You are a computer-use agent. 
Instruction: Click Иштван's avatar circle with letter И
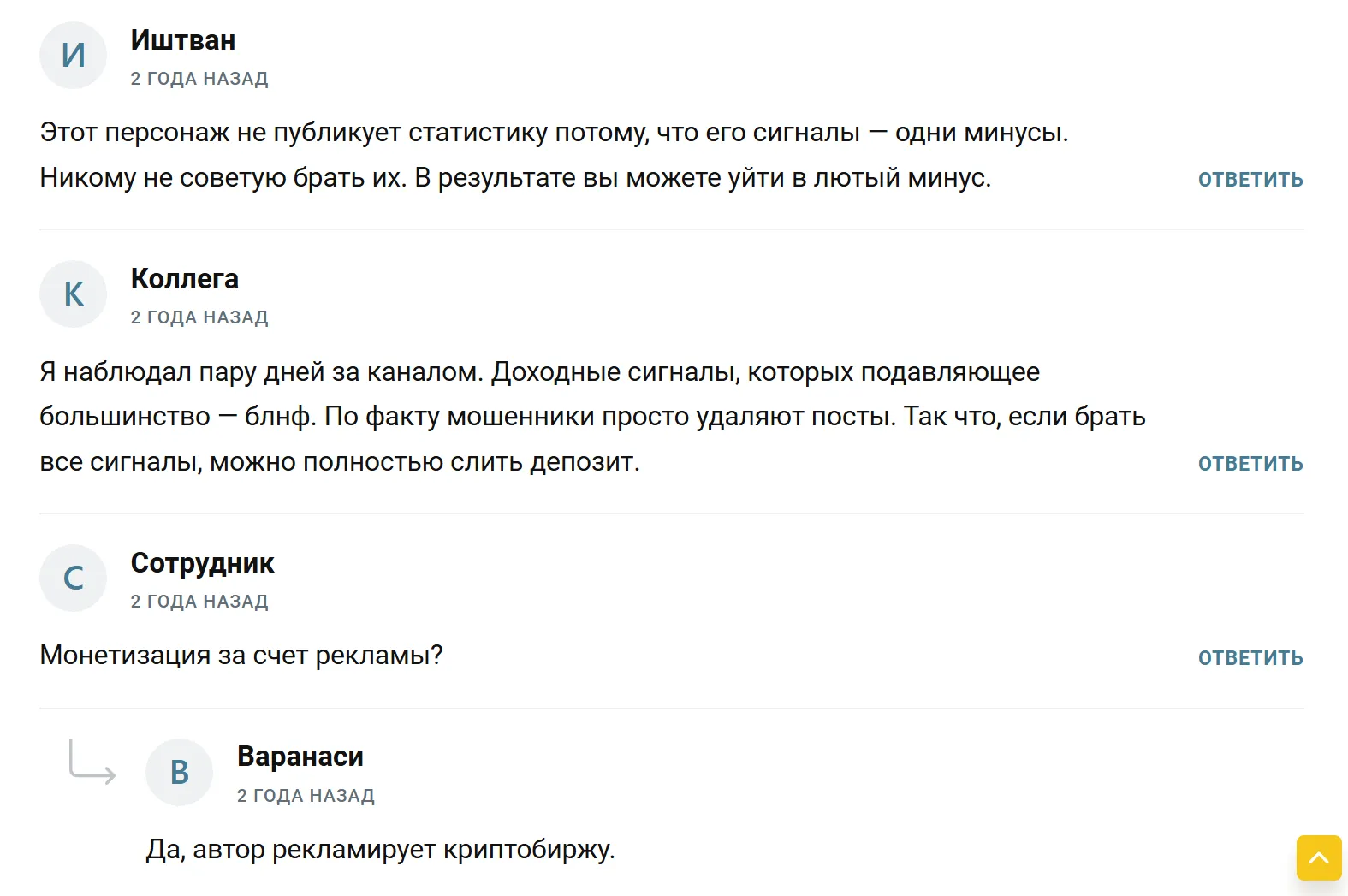[x=74, y=56]
